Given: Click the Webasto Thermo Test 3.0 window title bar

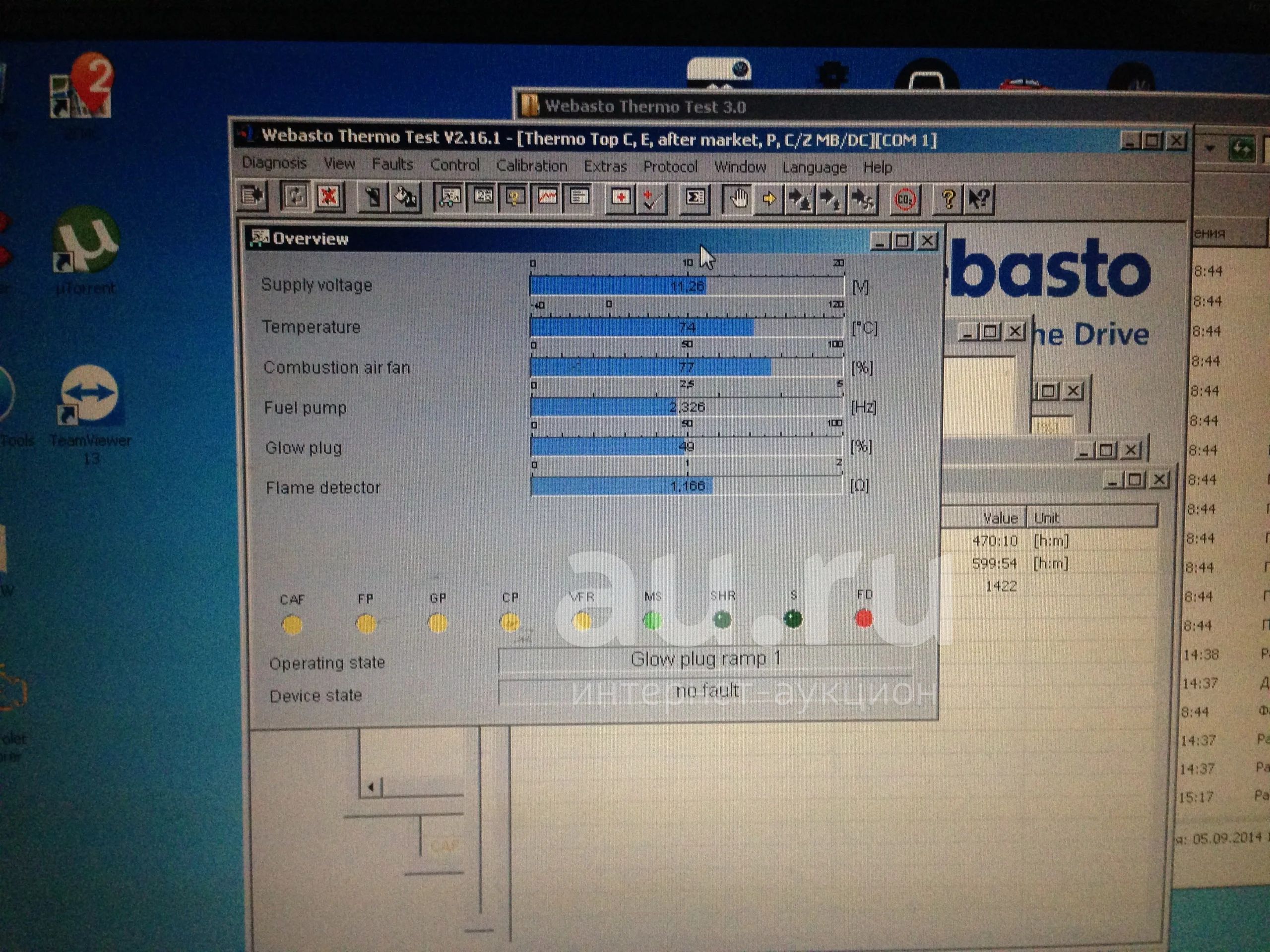Looking at the screenshot, I should tap(890, 106).
